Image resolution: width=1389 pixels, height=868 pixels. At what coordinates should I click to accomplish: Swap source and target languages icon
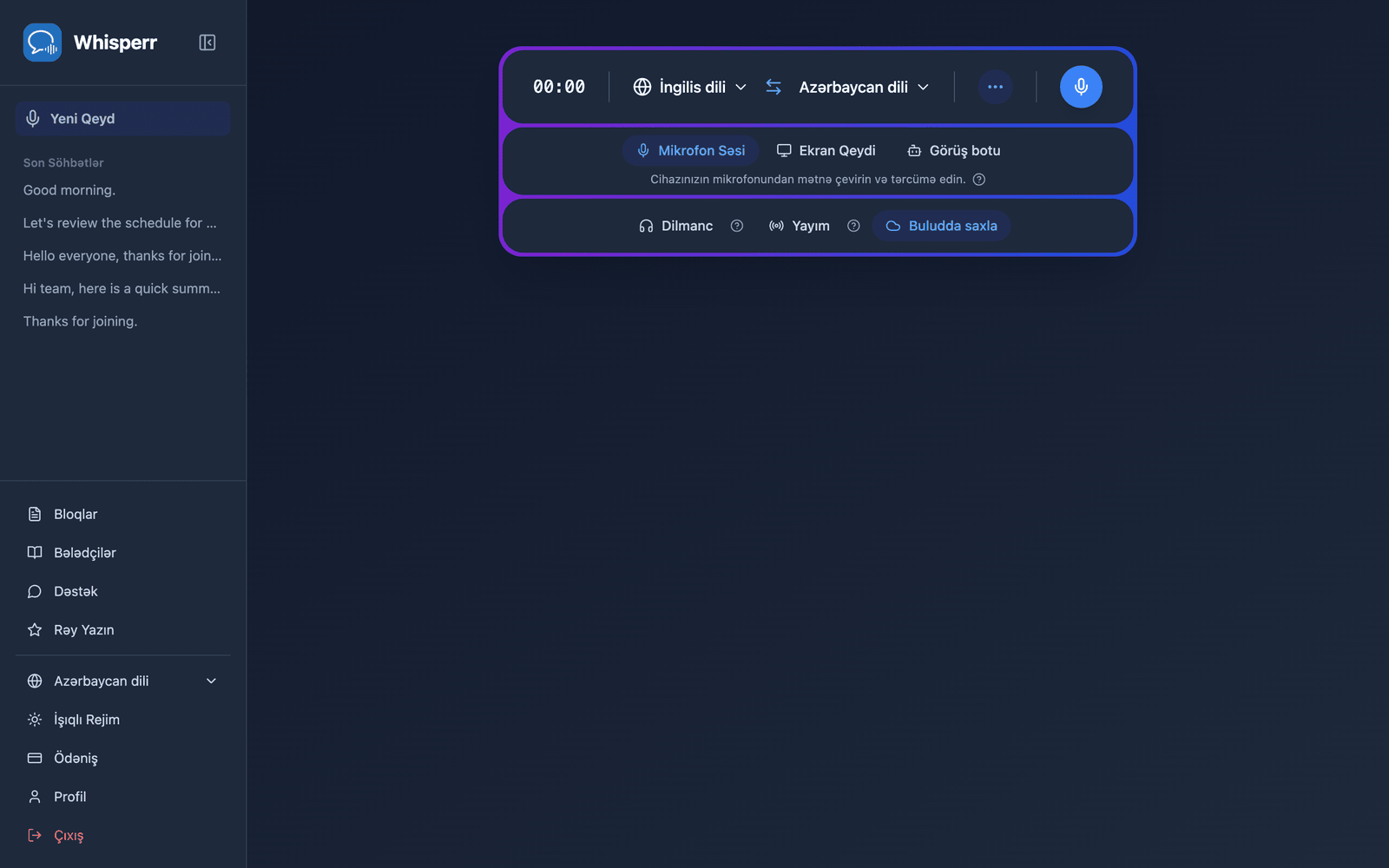tap(773, 87)
